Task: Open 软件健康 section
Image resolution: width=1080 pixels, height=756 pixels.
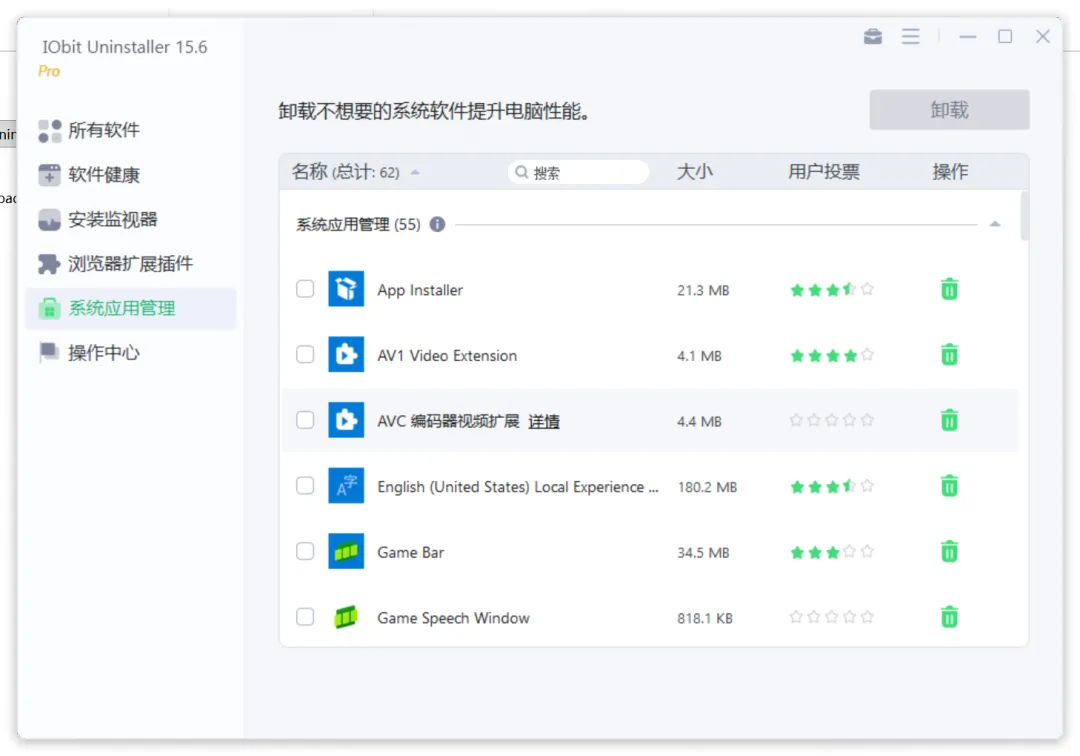Action: (131, 175)
